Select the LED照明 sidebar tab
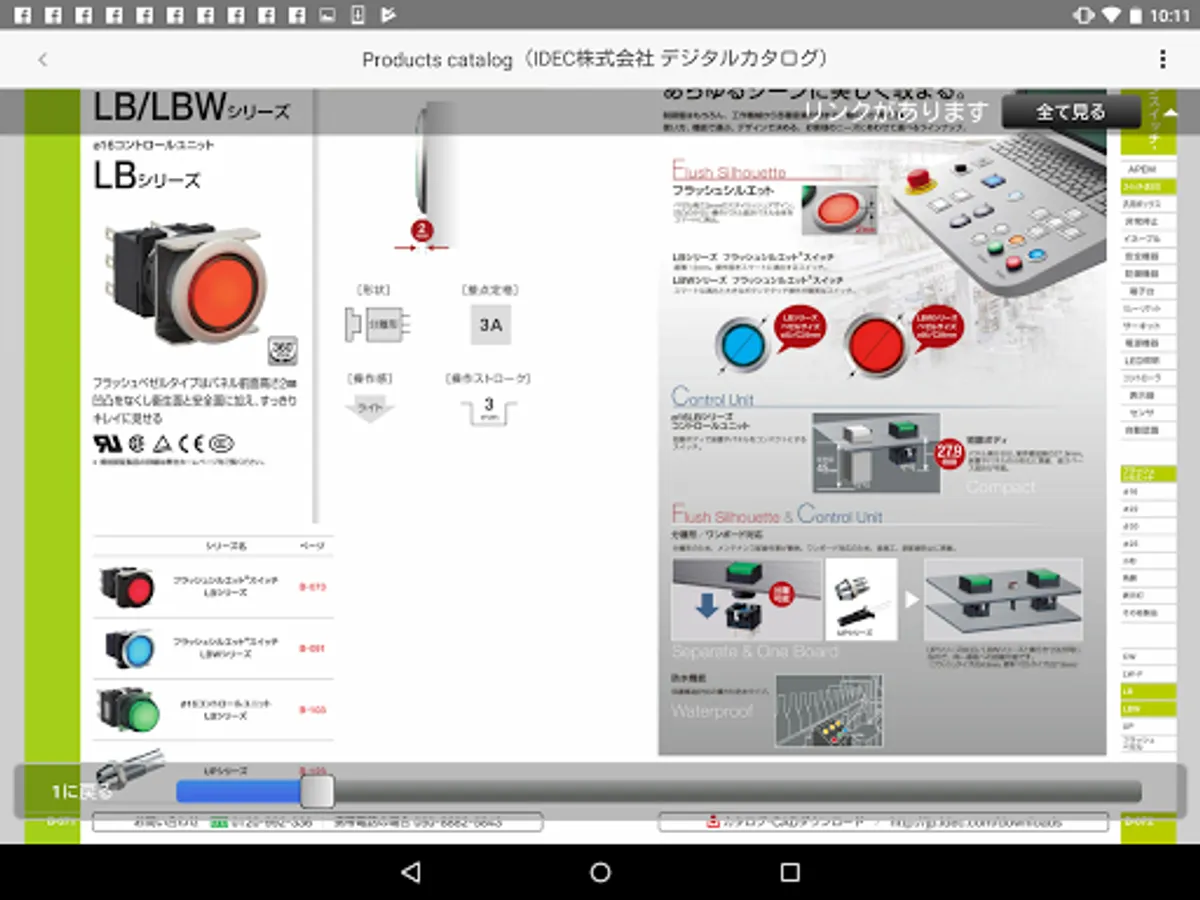This screenshot has width=1200, height=900. [x=1147, y=360]
